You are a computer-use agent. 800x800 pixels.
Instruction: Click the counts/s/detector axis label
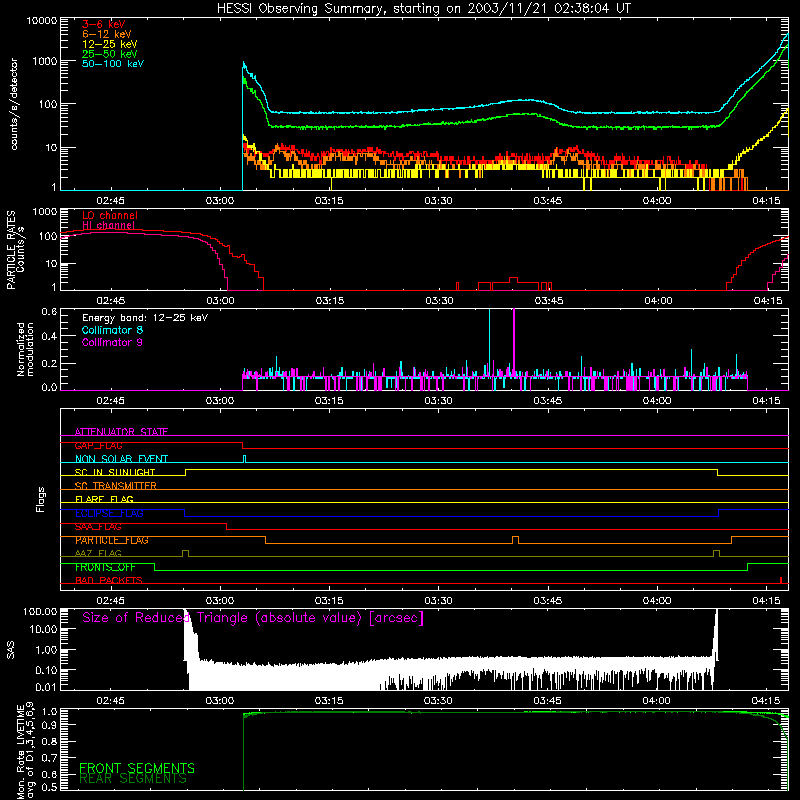pos(14,104)
